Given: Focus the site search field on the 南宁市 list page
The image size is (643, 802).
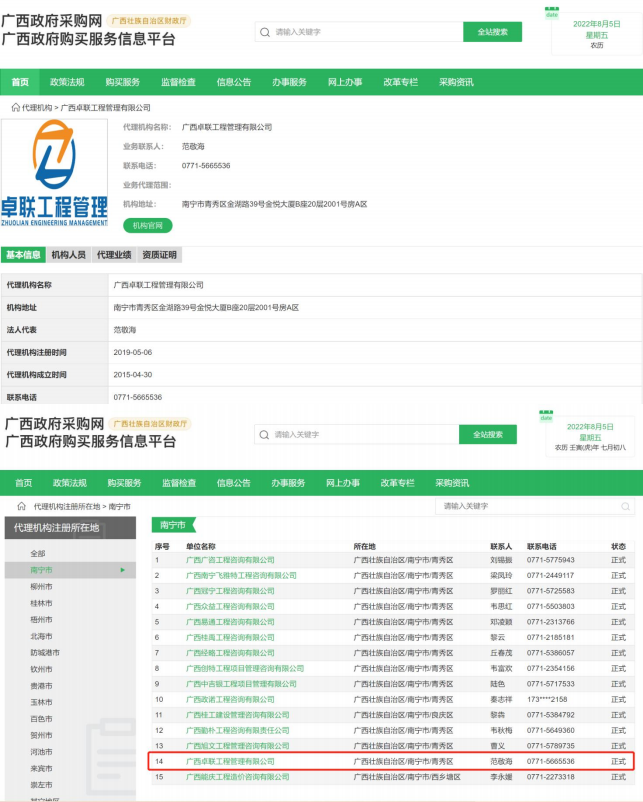Looking at the screenshot, I should tap(357, 434).
